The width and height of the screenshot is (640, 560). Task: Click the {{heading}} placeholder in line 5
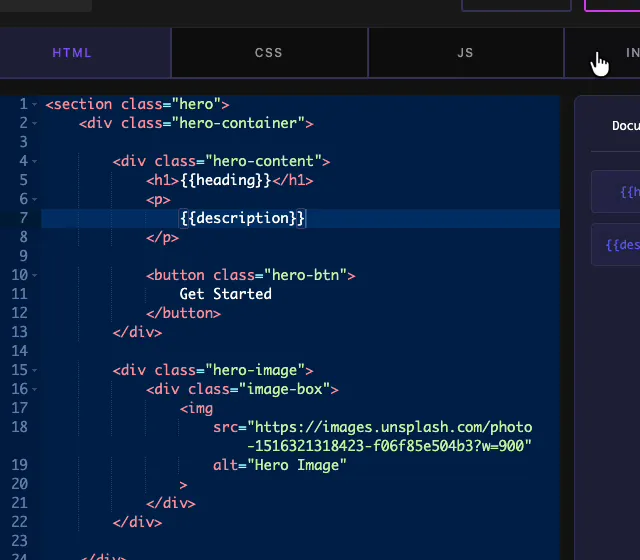[225, 180]
